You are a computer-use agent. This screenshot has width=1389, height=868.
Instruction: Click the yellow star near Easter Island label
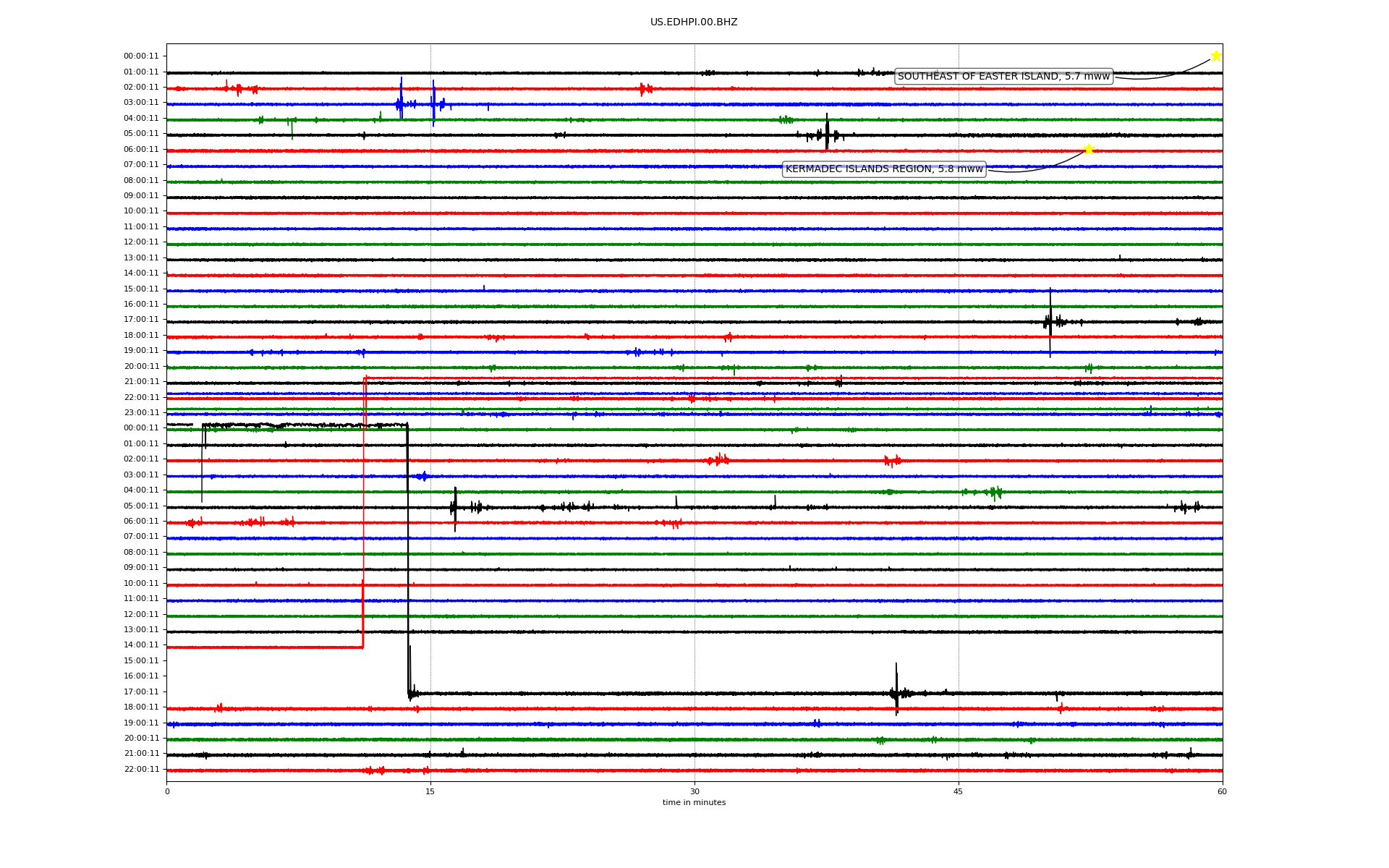coord(1216,56)
